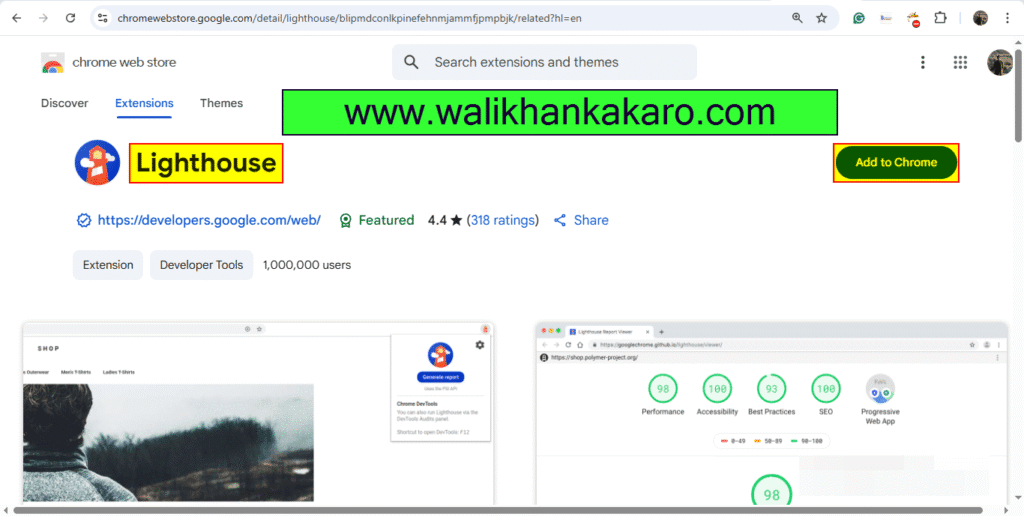Open site information icon in address bar
The height and width of the screenshot is (516, 1024).
(103, 18)
